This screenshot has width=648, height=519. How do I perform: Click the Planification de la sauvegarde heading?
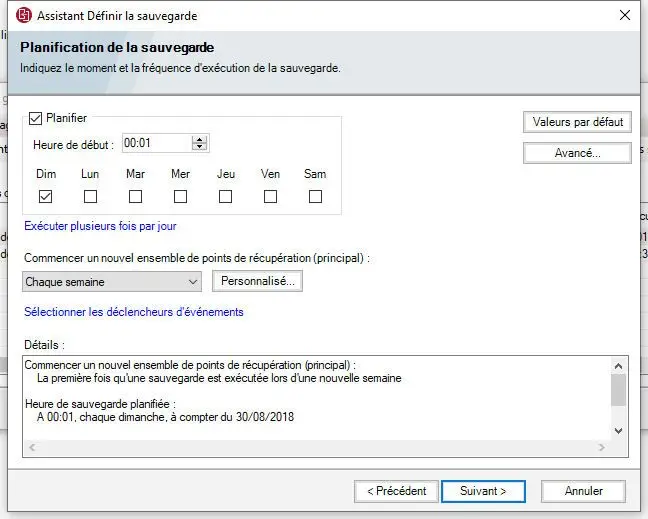tap(117, 48)
